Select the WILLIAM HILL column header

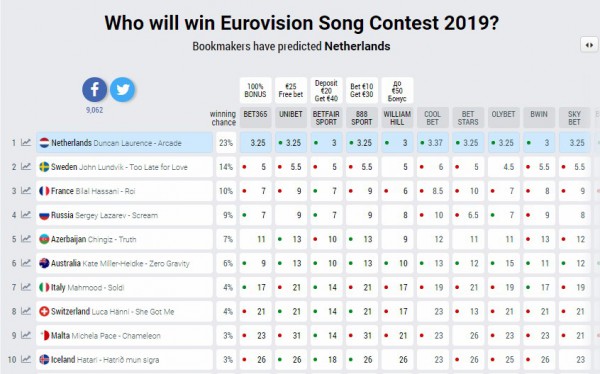(x=397, y=118)
